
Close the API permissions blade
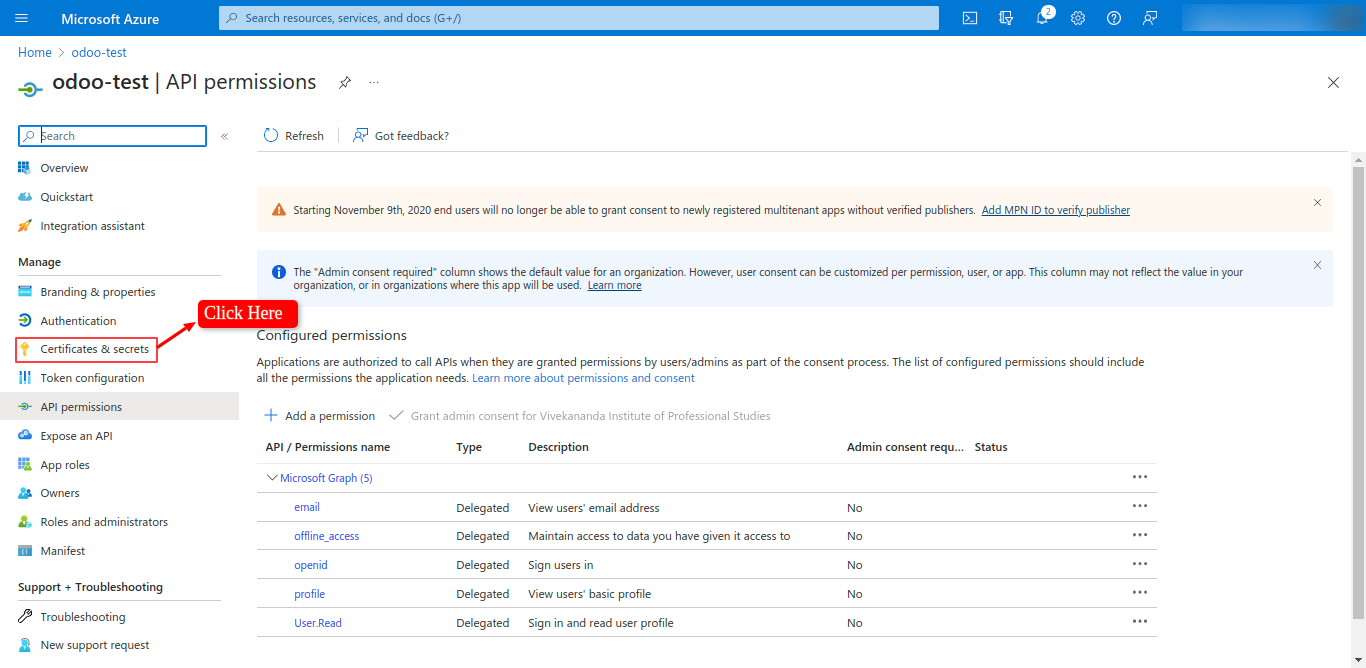tap(1333, 83)
